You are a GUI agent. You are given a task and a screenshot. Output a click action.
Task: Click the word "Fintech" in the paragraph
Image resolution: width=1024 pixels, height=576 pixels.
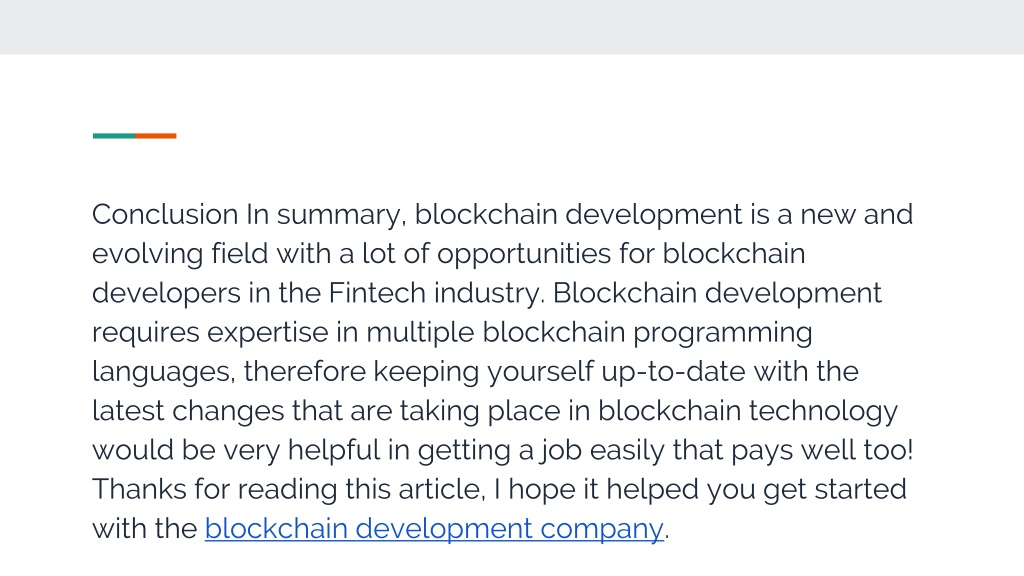377,293
